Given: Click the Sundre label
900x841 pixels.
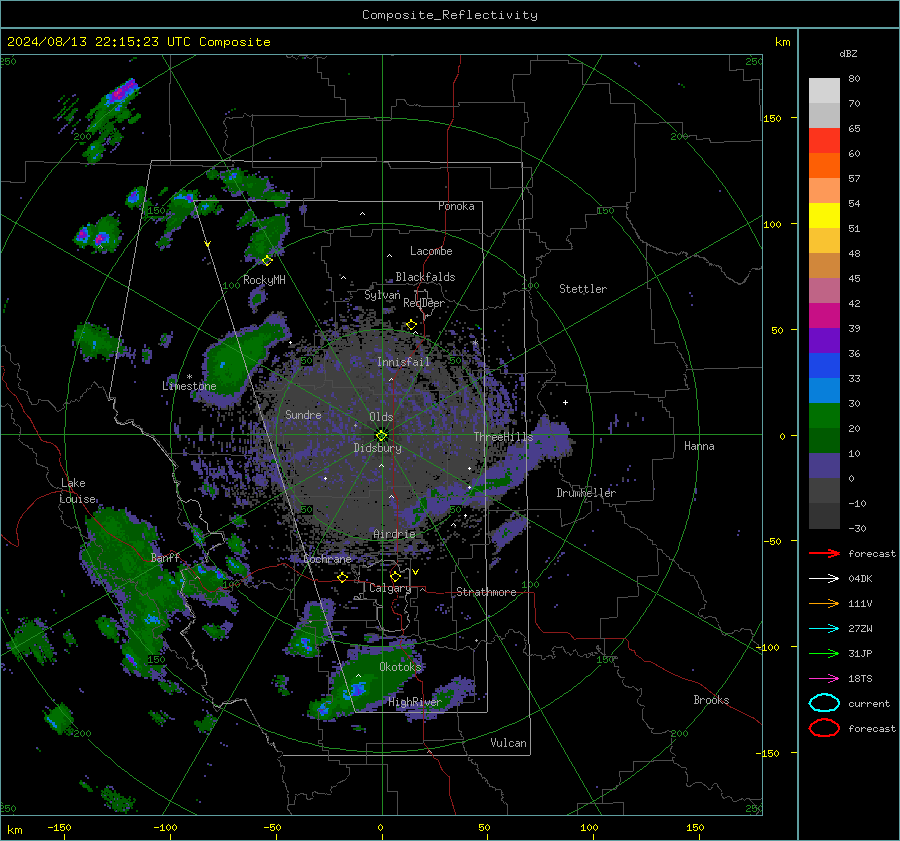Looking at the screenshot, I should pyautogui.click(x=303, y=414).
